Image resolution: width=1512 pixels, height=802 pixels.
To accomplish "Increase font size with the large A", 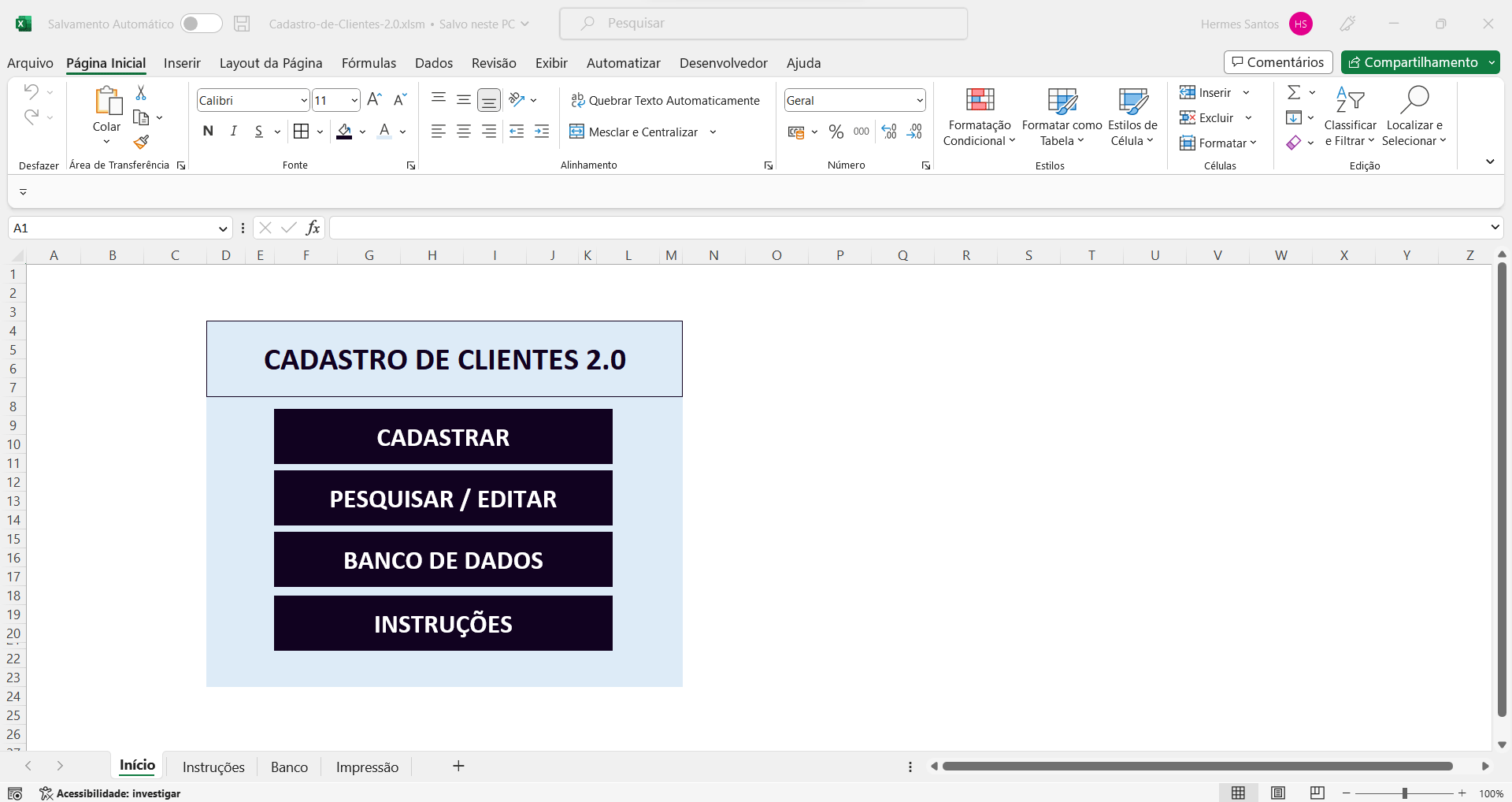I will point(374,99).
